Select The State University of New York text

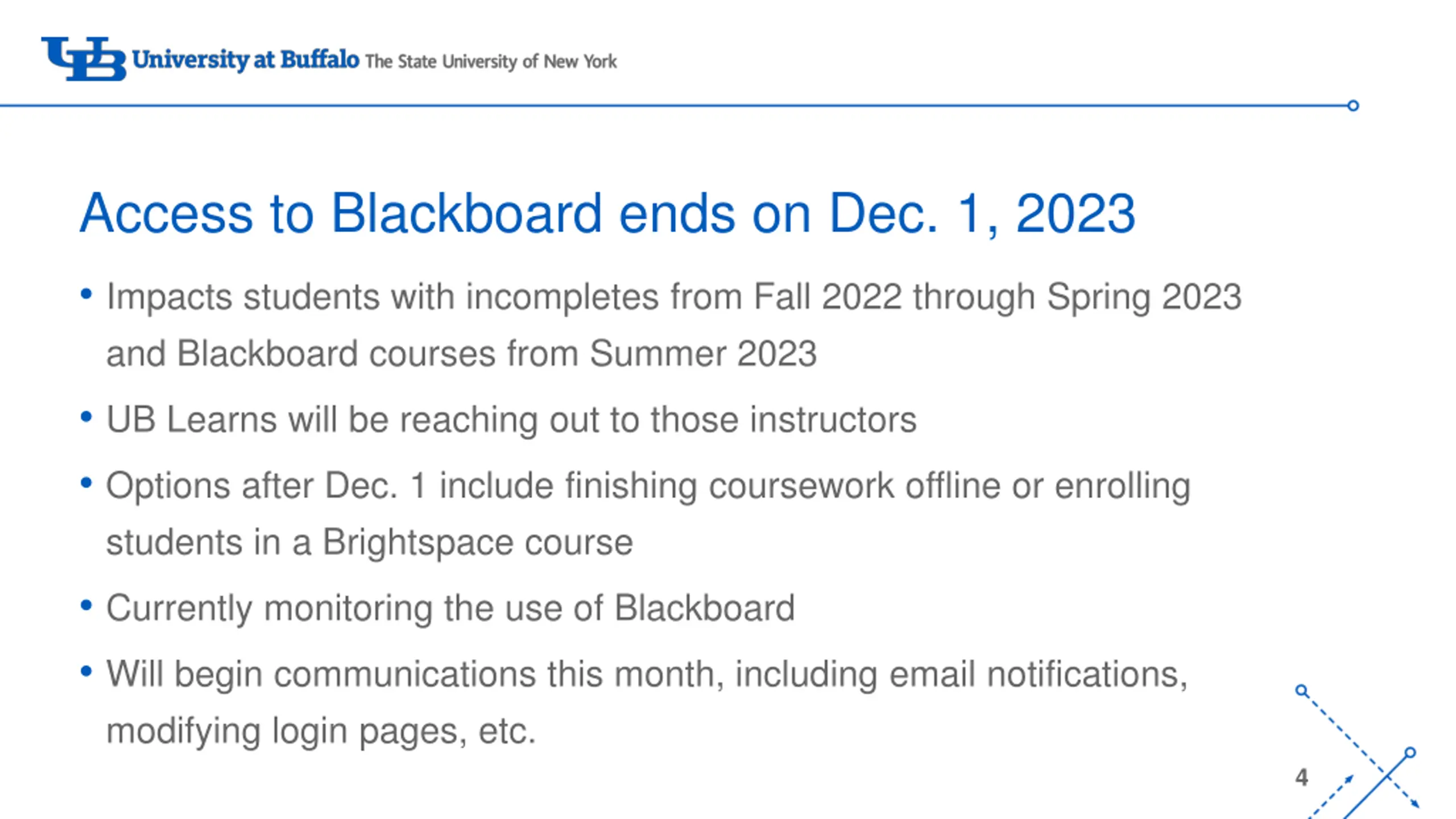491,61
